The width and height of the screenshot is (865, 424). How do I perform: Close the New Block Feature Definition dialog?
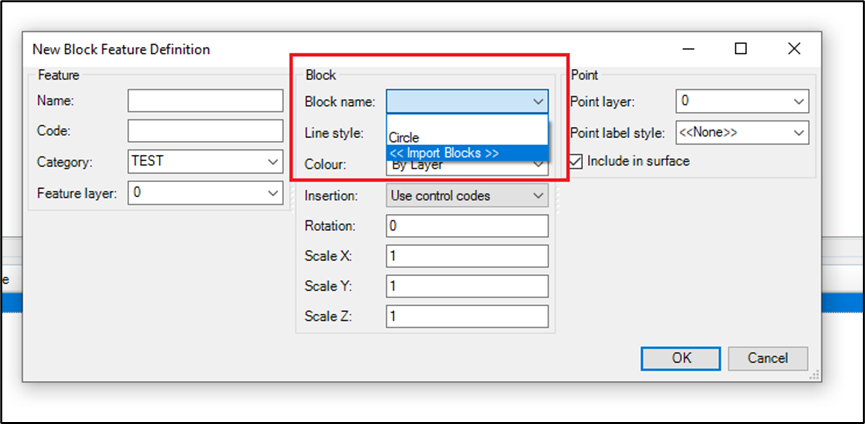pos(794,49)
